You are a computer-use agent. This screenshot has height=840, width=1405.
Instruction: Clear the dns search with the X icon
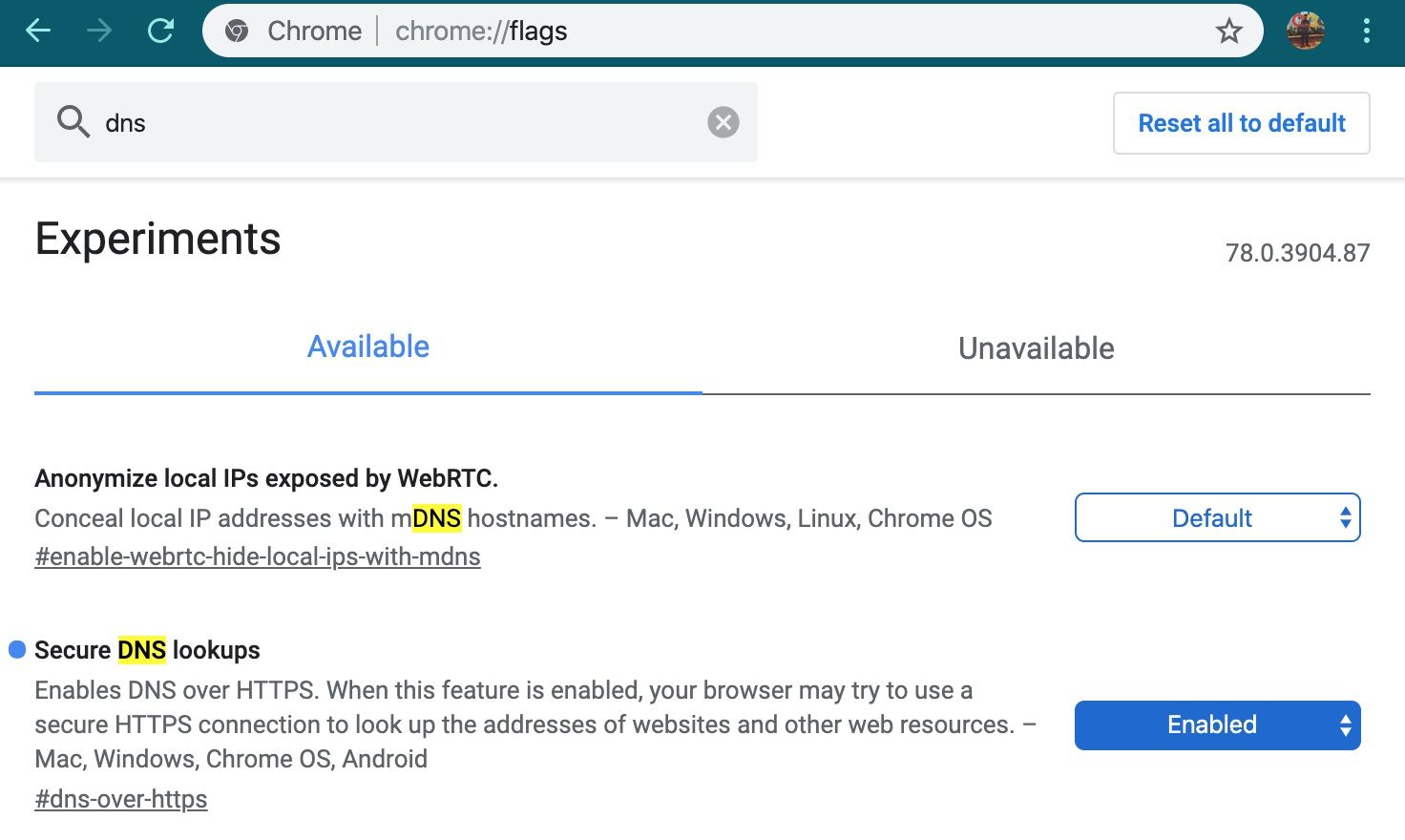(x=723, y=122)
